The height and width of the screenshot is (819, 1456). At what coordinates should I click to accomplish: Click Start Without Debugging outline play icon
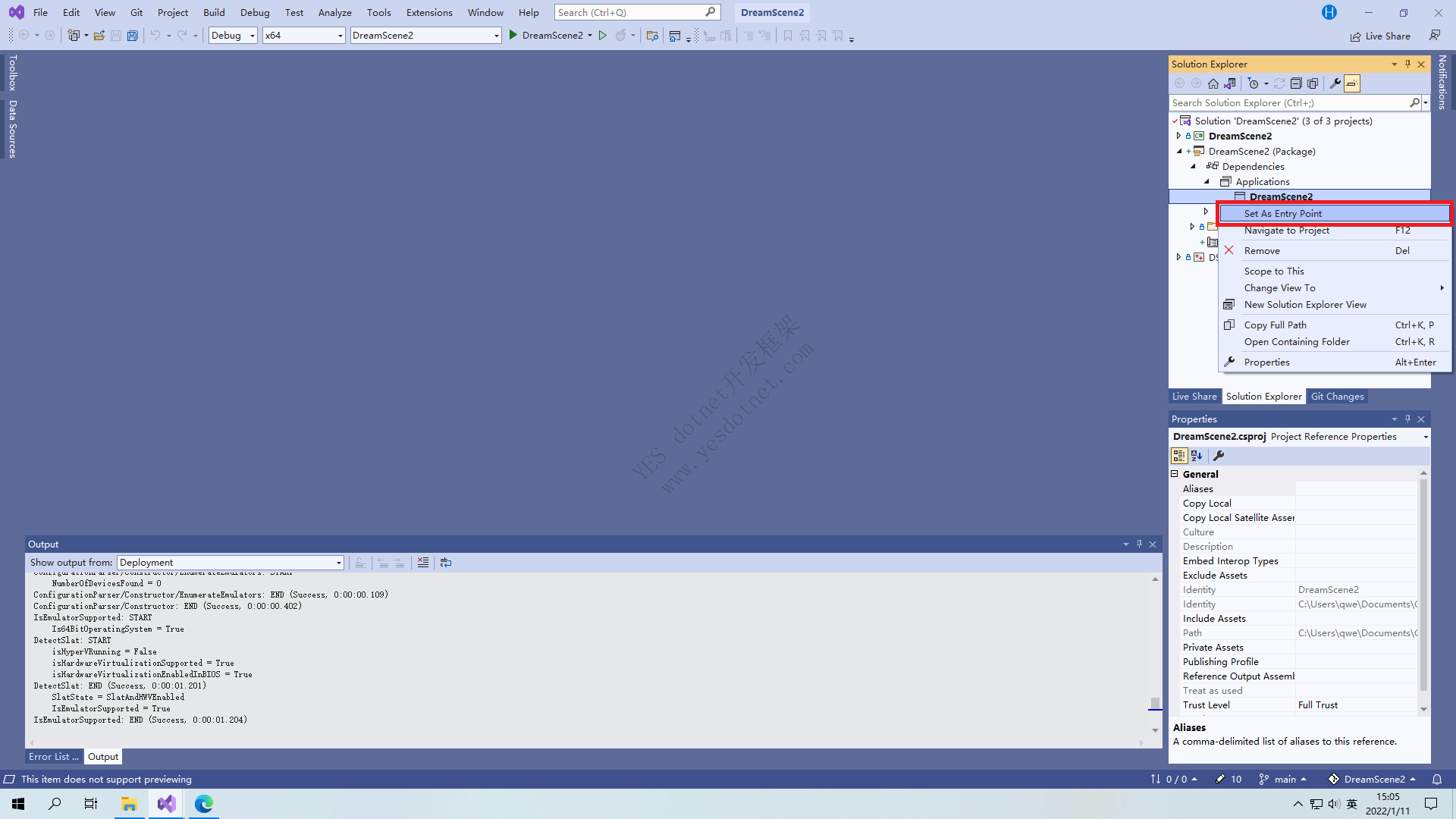(602, 36)
